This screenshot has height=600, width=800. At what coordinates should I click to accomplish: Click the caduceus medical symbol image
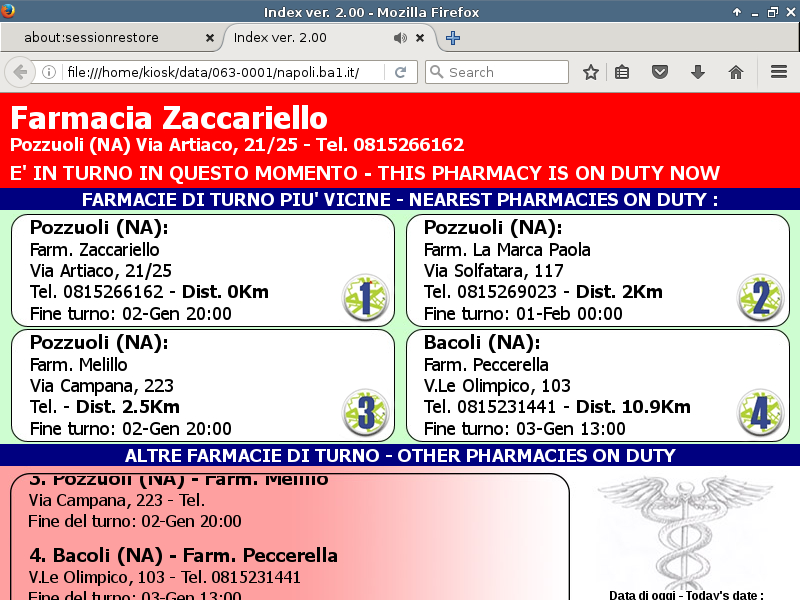coord(685,530)
